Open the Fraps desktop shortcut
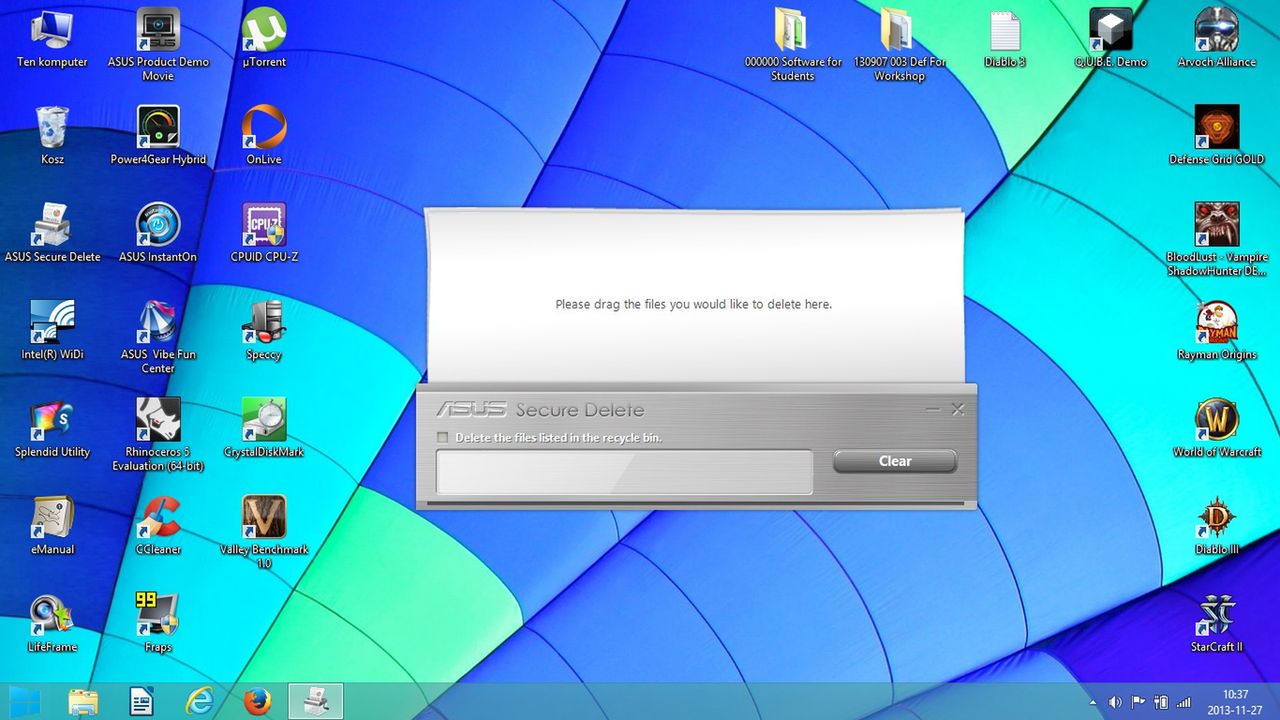This screenshot has height=720, width=1280. tap(158, 623)
